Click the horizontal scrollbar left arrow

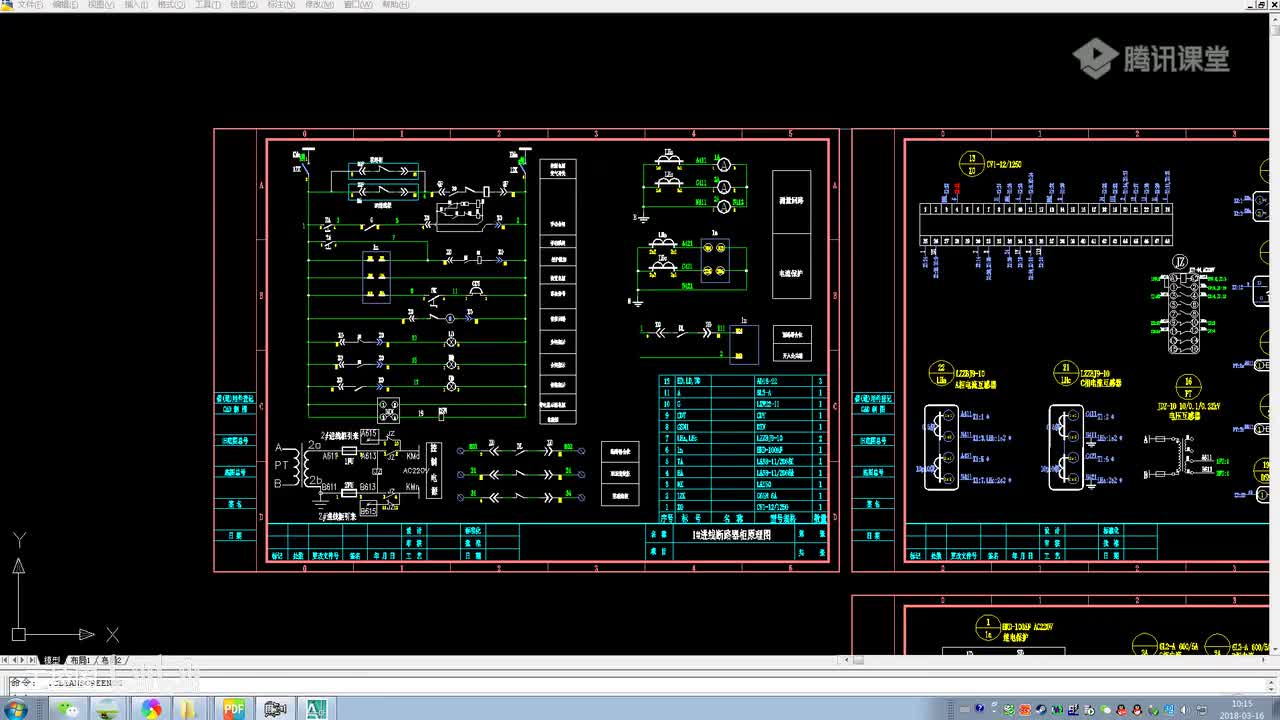click(845, 660)
